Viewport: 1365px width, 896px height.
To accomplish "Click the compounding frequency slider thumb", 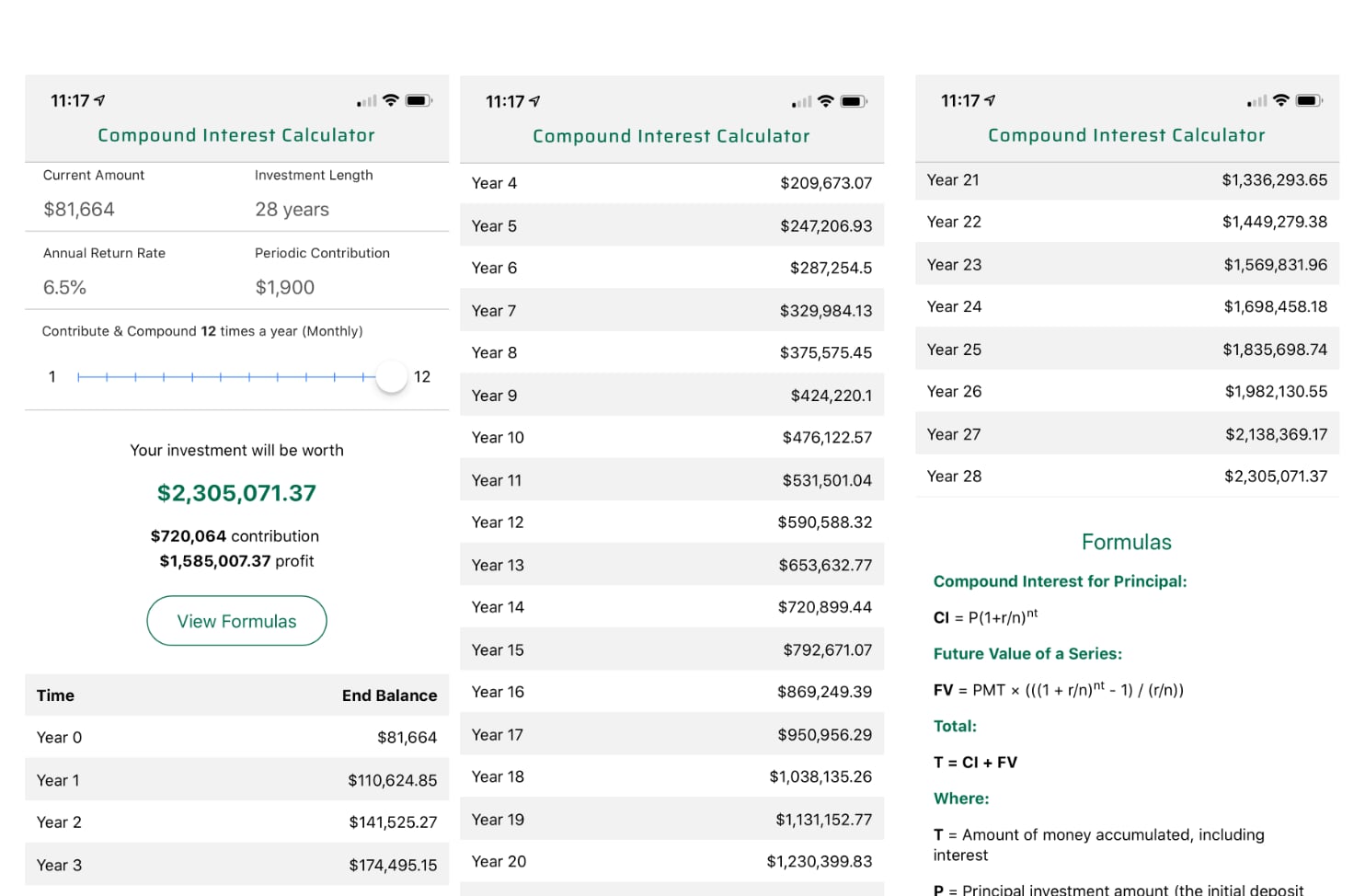I will click(x=392, y=376).
